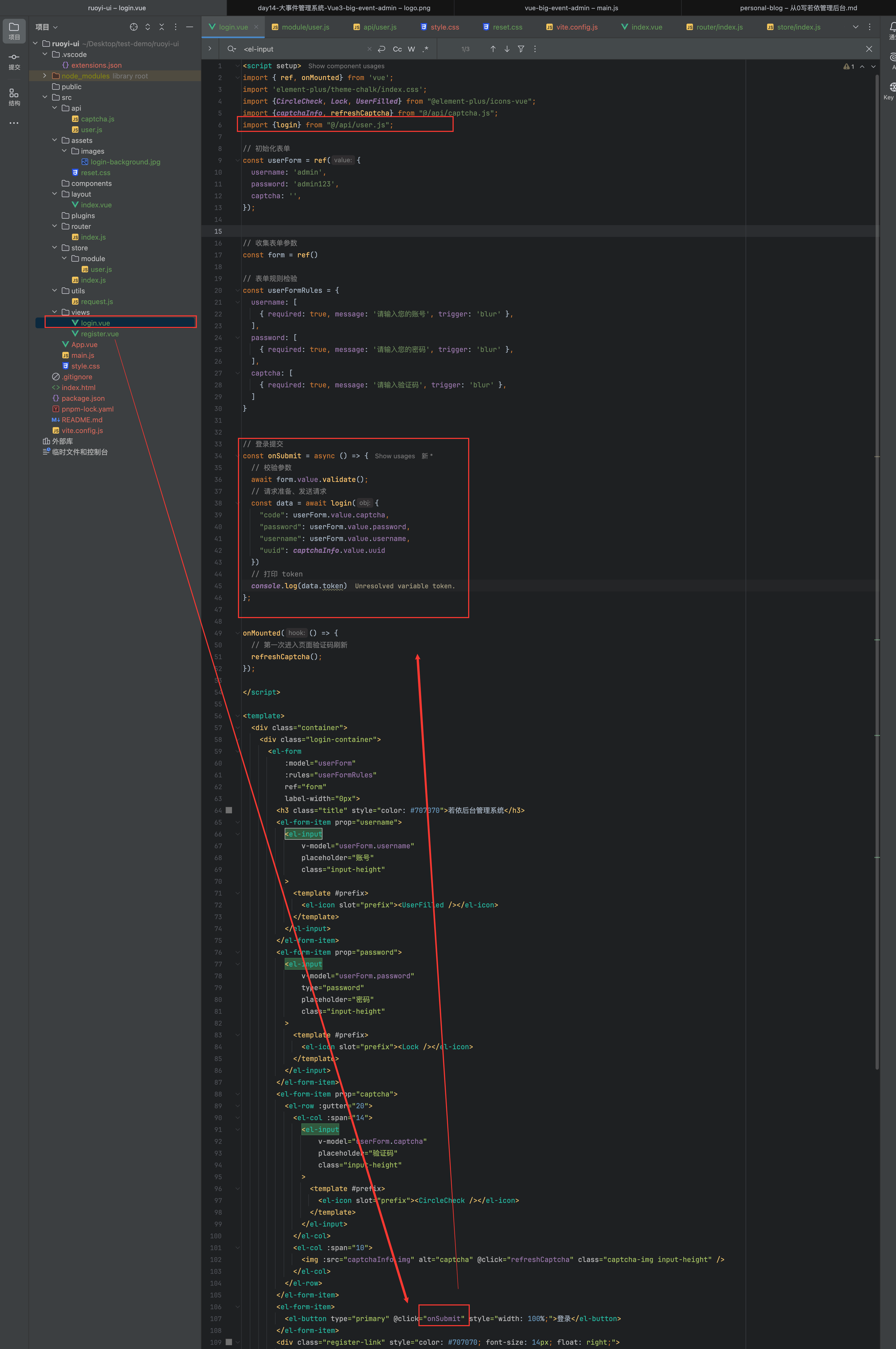Select request.js under utils folder
Viewport: 896px width, 1349px height.
97,302
